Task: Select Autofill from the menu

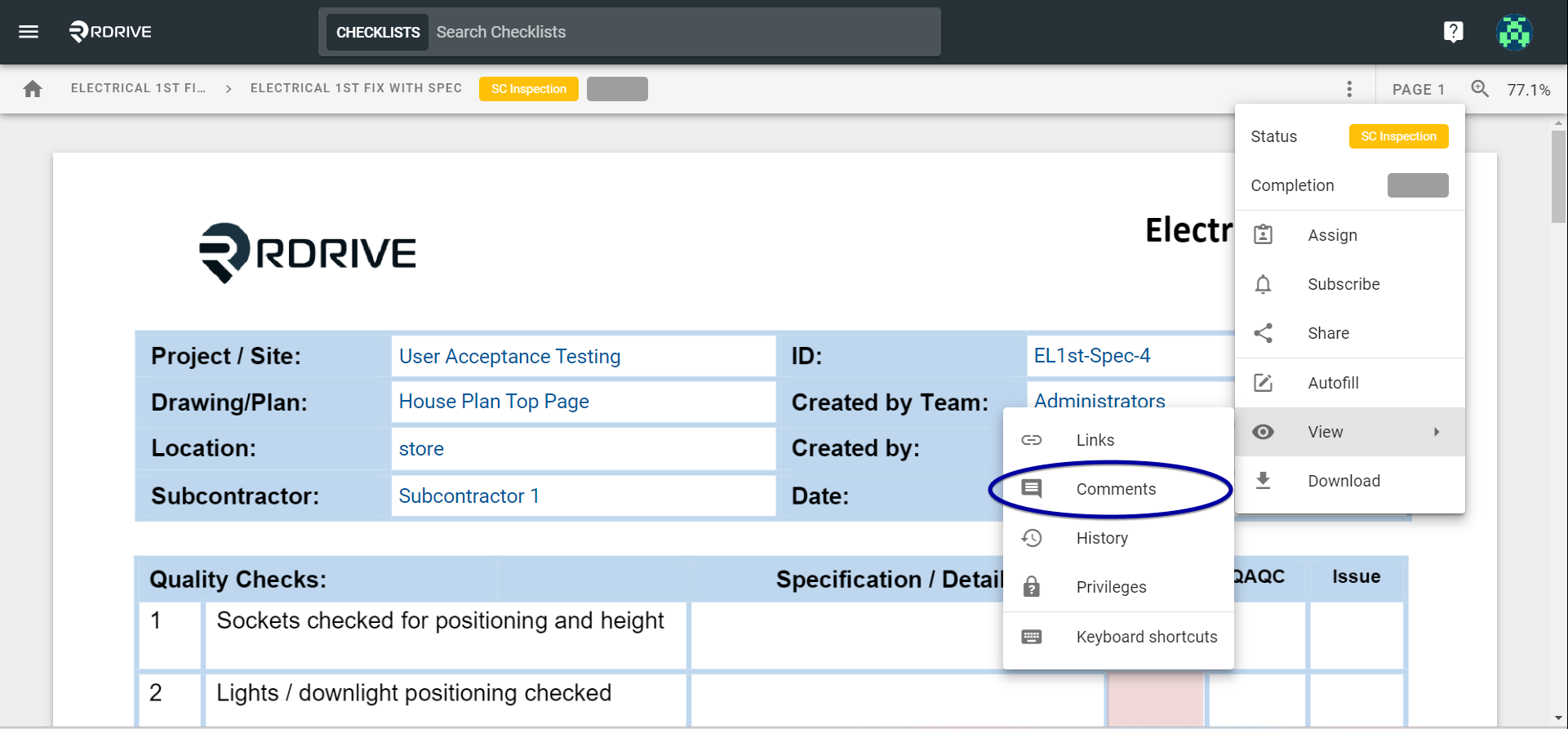Action: coord(1350,383)
